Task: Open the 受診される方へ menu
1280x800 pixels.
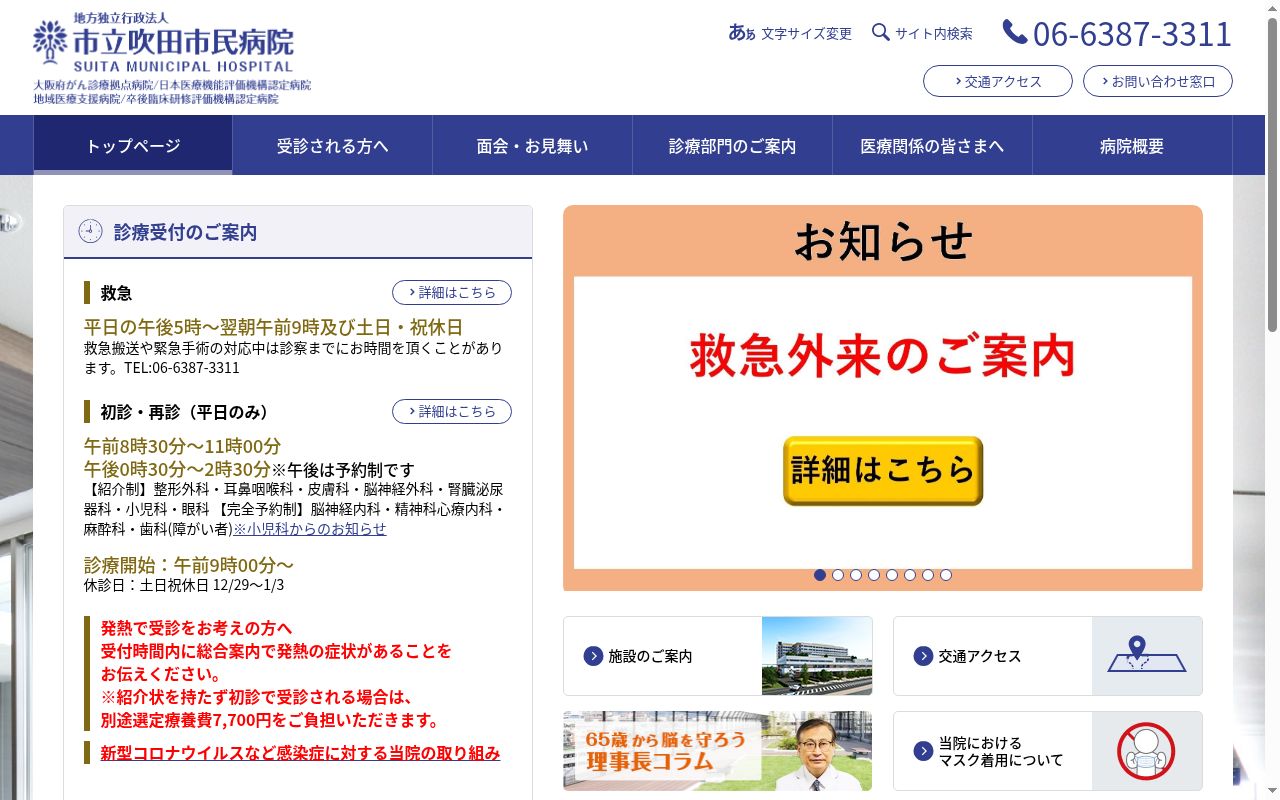Action: pyautogui.click(x=333, y=145)
